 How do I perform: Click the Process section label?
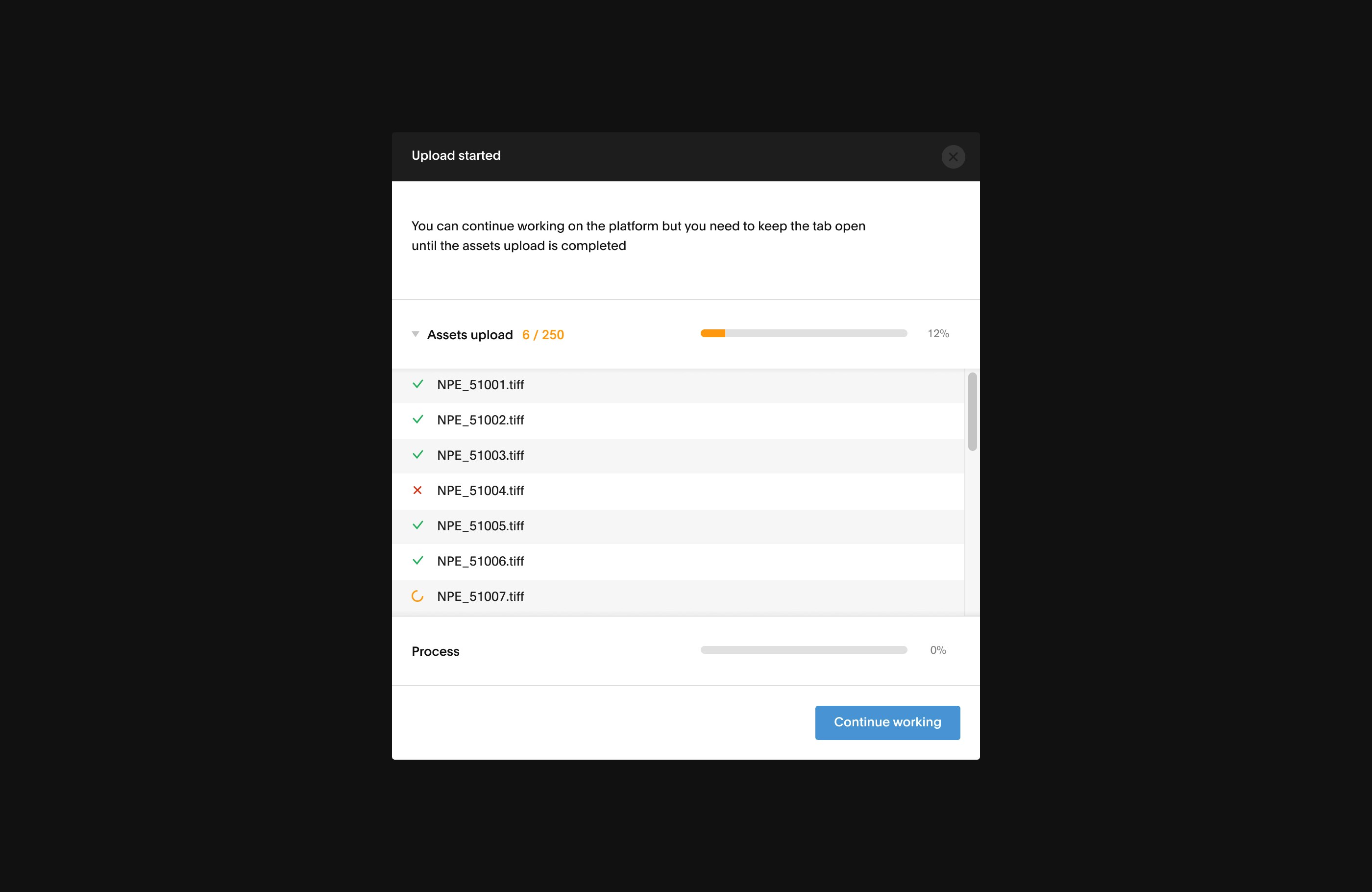point(435,651)
